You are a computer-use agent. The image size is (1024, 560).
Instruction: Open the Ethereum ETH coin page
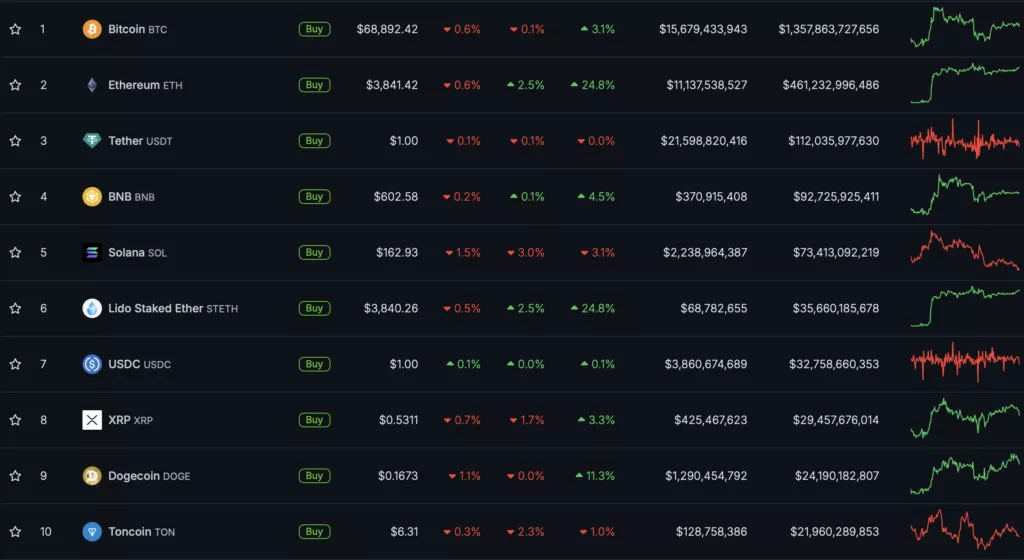point(145,85)
